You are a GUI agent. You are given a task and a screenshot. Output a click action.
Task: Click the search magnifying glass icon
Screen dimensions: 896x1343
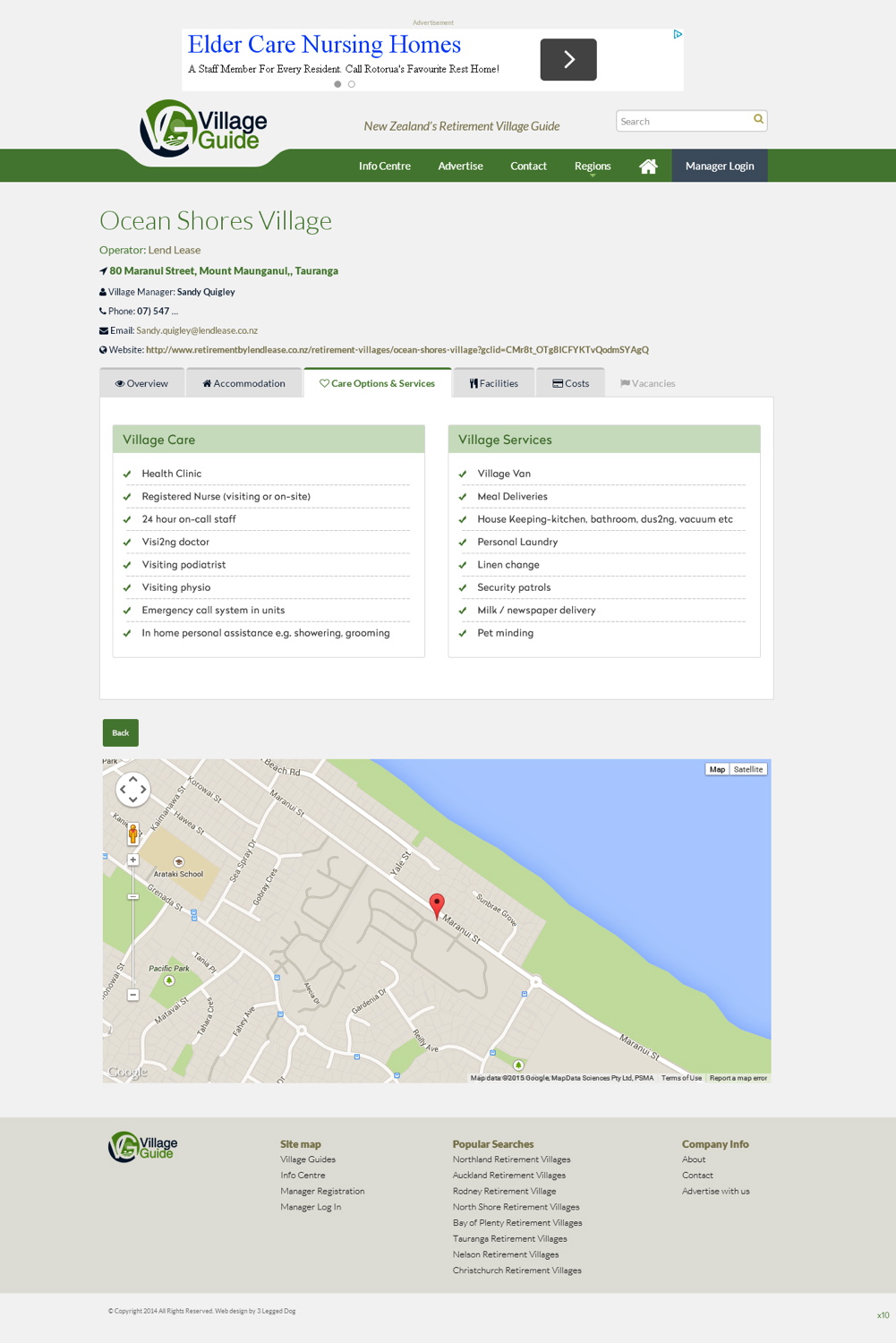pyautogui.click(x=757, y=120)
